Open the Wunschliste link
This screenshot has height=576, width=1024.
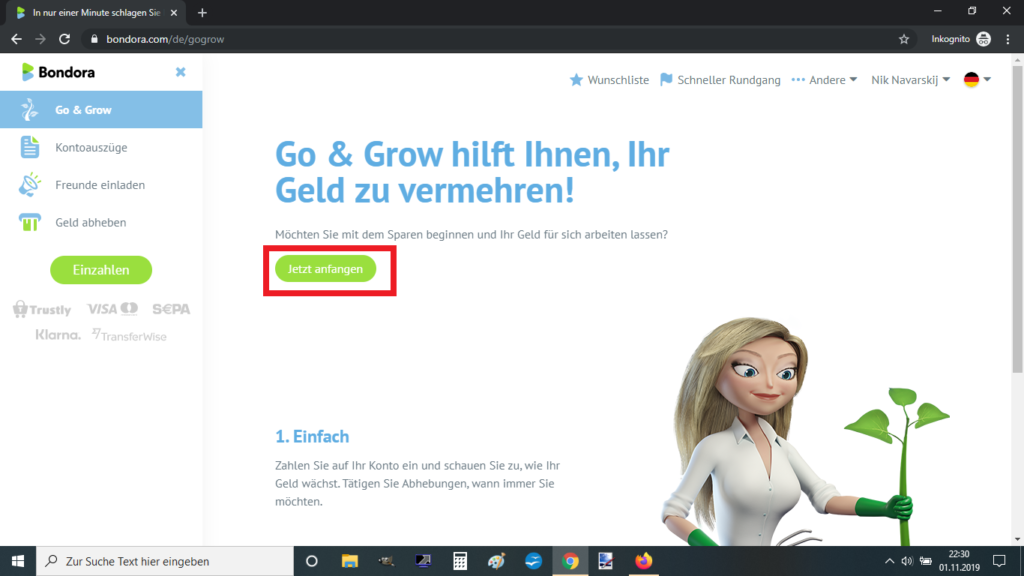tap(618, 80)
